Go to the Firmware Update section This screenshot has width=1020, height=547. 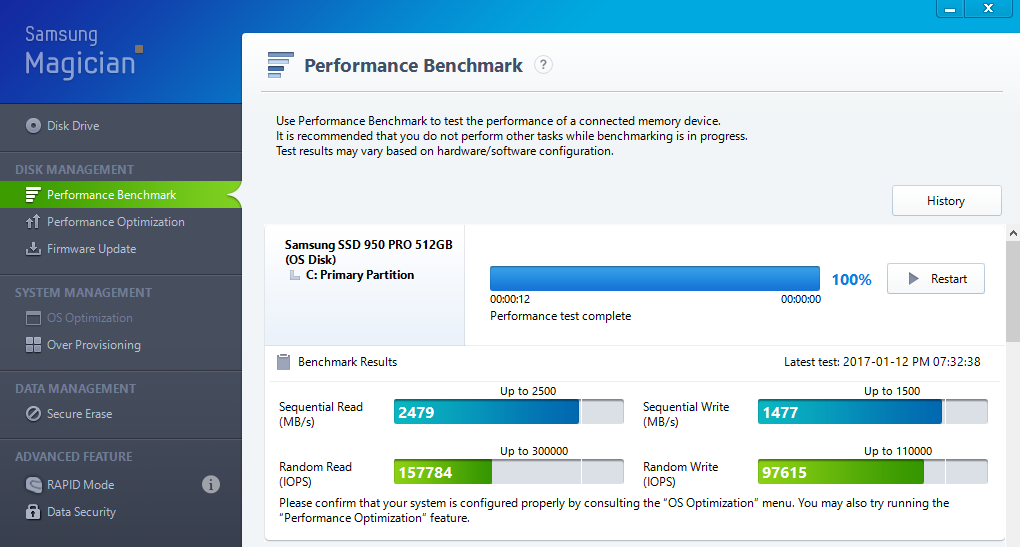(x=91, y=249)
